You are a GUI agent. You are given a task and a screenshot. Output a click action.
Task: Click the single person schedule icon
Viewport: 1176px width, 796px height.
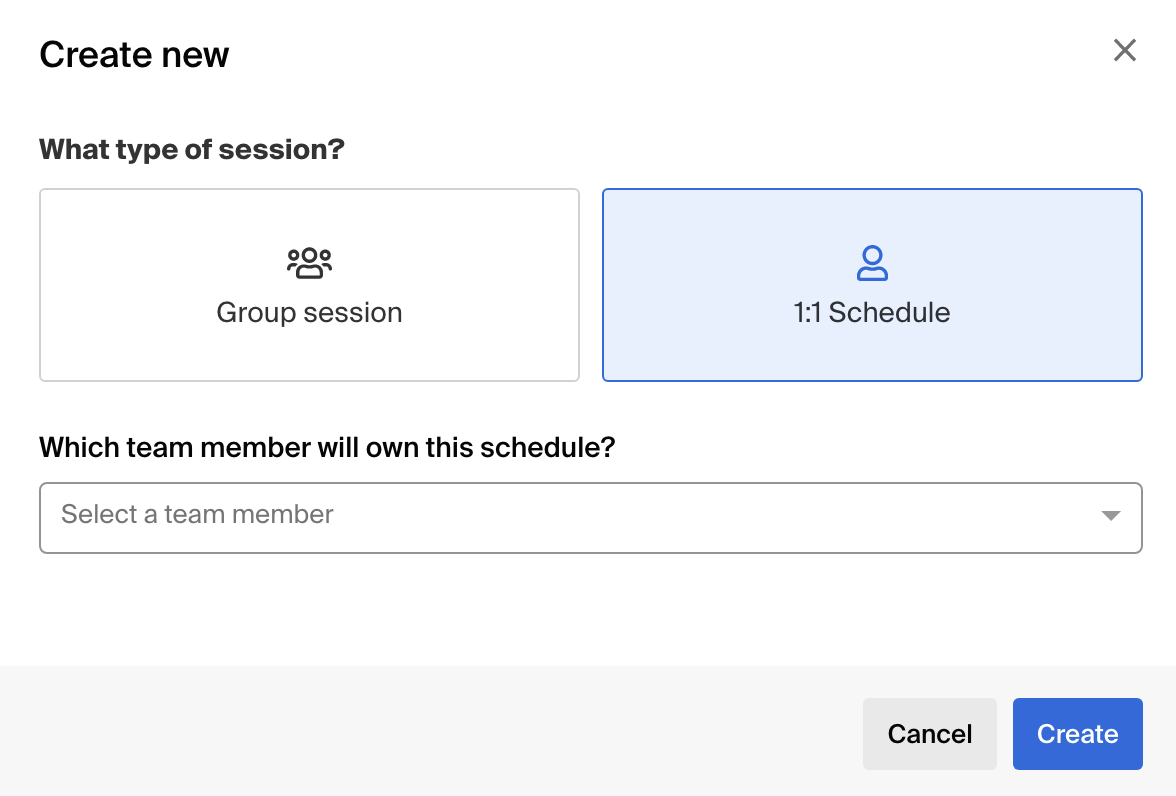pyautogui.click(x=872, y=263)
